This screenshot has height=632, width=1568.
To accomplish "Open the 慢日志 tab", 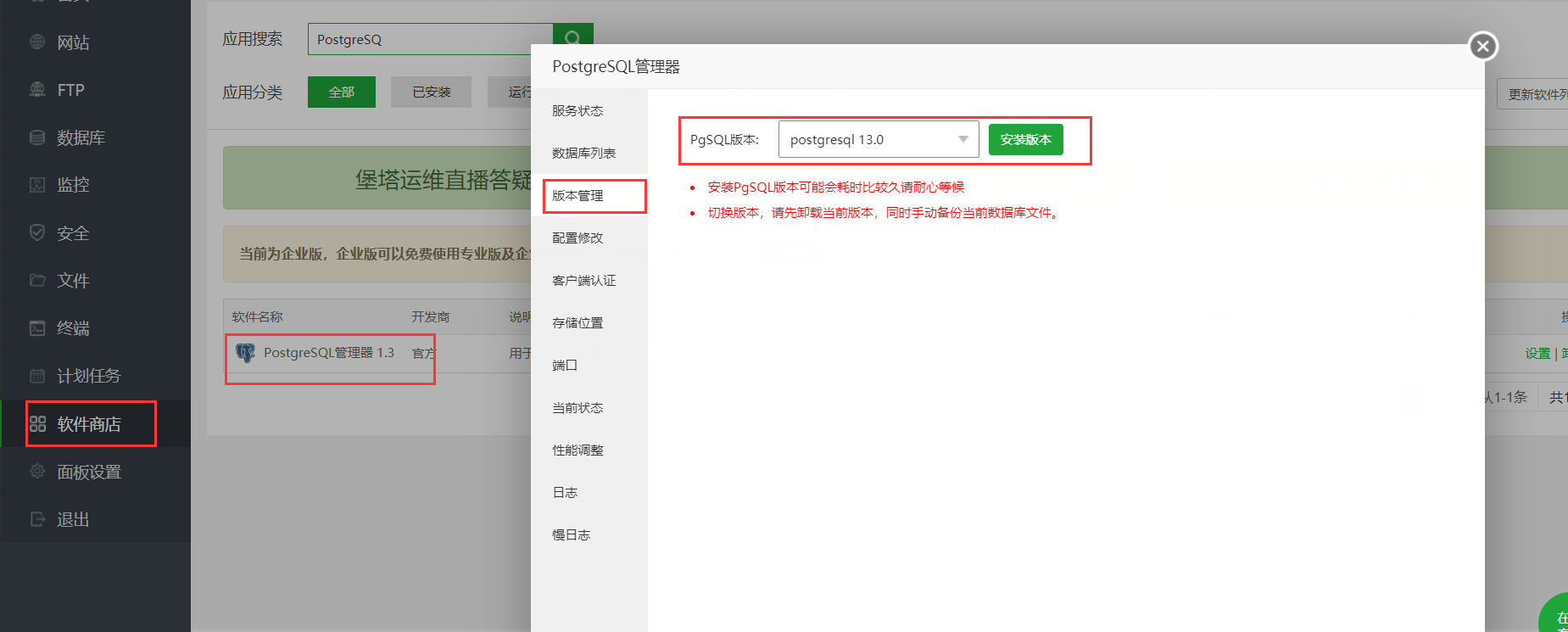I will click(589, 535).
